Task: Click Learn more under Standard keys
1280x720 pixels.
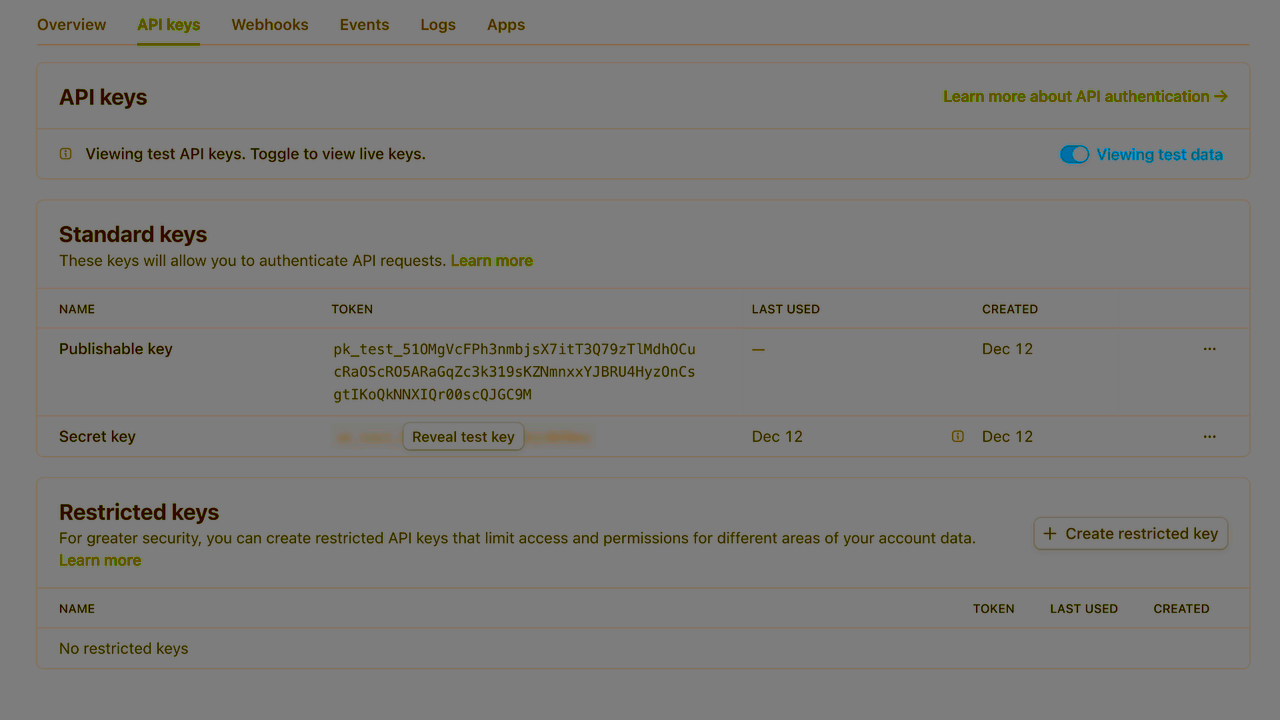Action: coord(491,260)
